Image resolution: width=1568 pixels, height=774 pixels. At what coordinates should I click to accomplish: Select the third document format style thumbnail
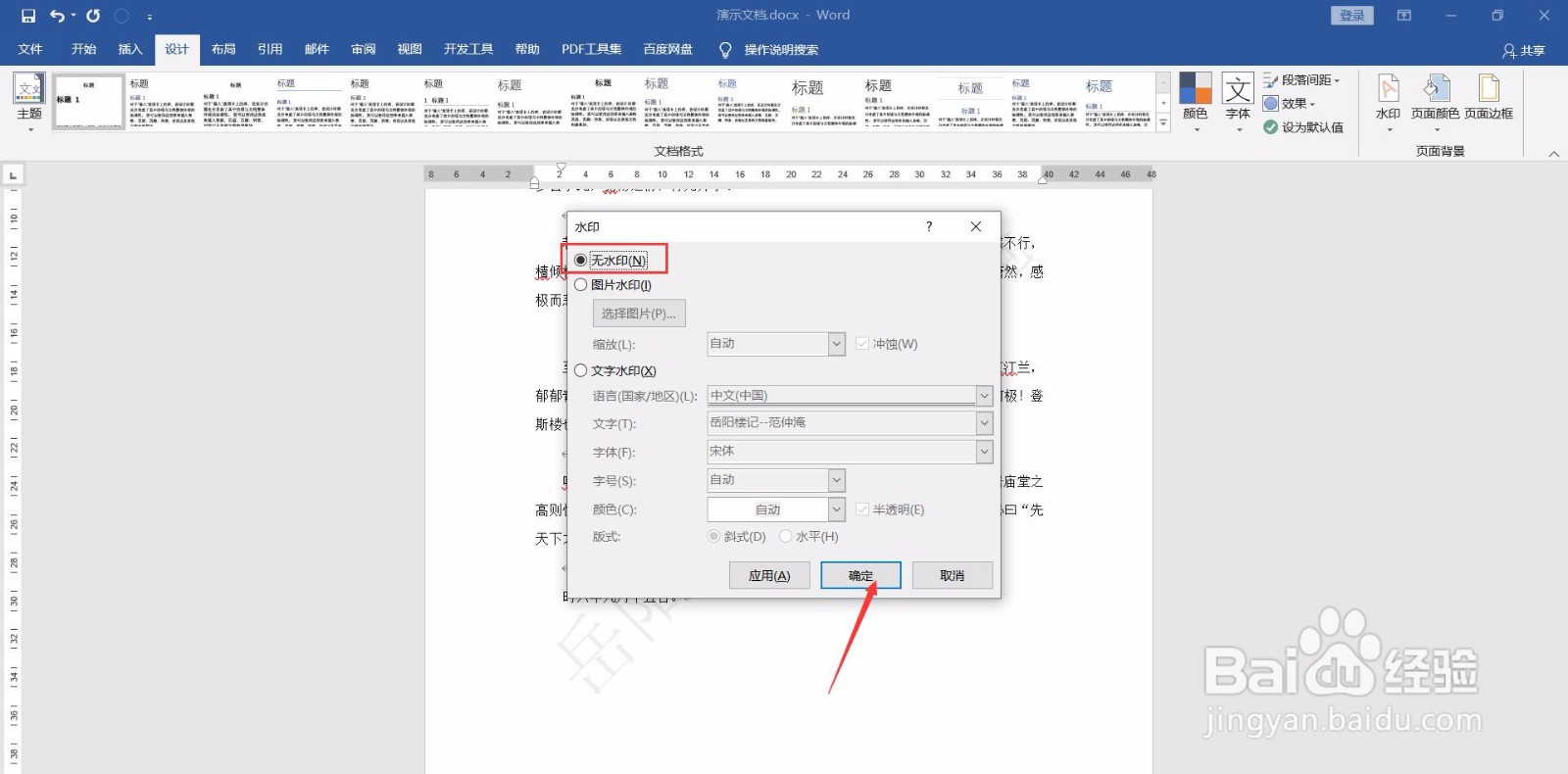[235, 101]
